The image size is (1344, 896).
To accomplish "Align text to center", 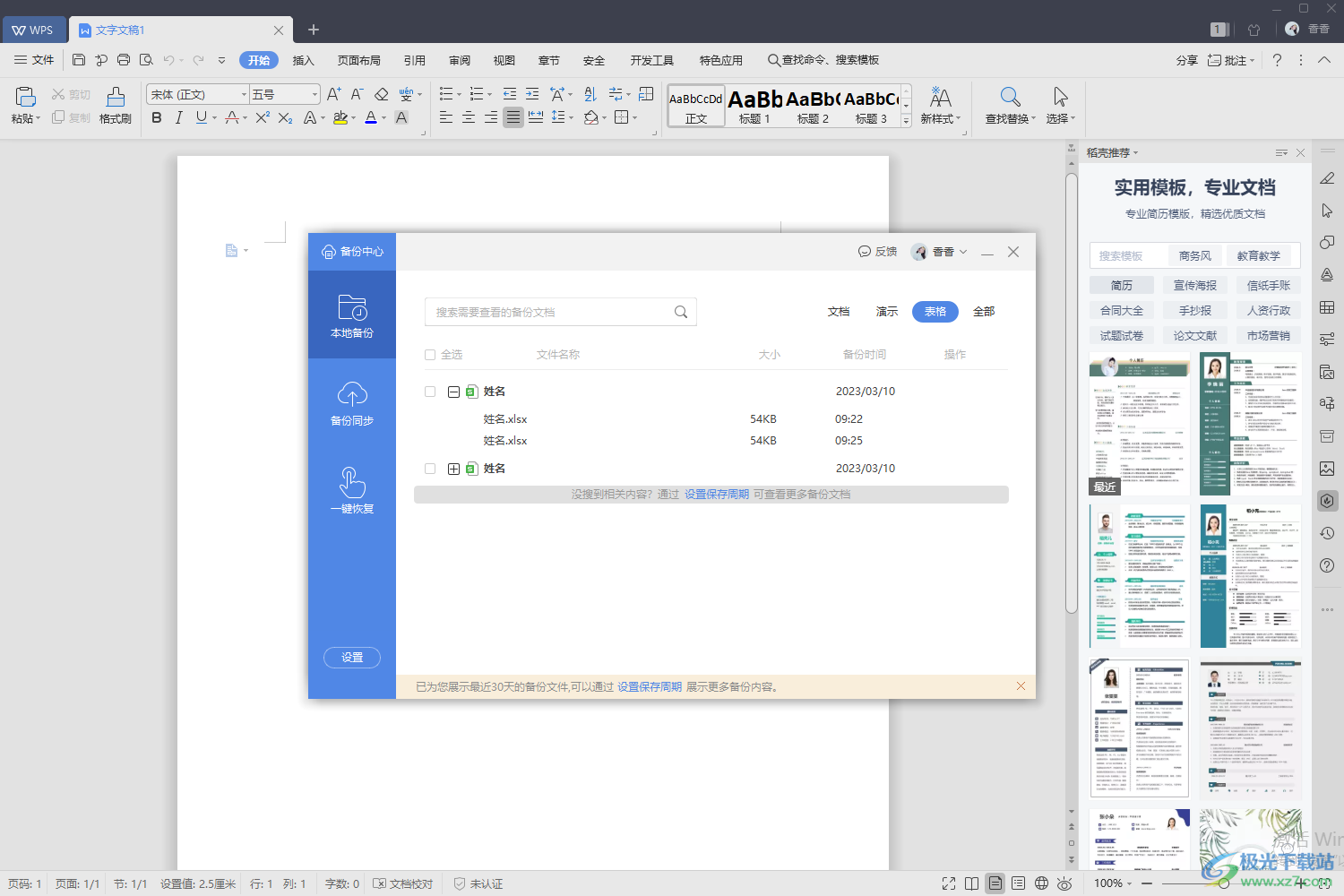I will coord(469,117).
